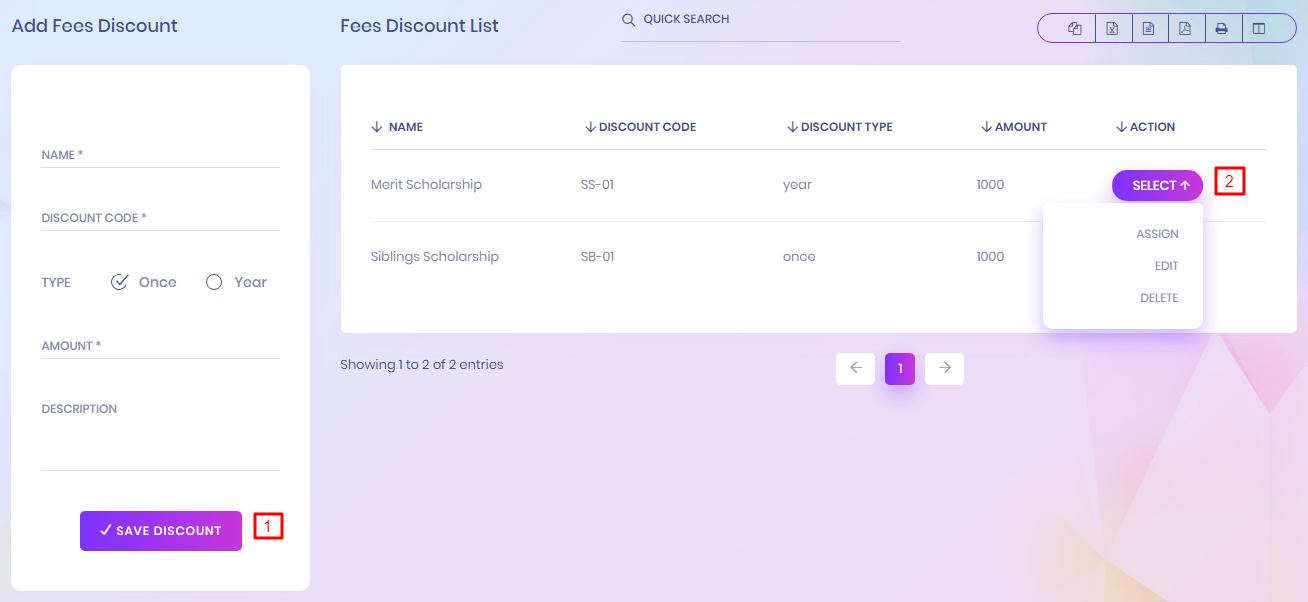
Task: Choose Edit from the action menu
Action: click(1166, 266)
